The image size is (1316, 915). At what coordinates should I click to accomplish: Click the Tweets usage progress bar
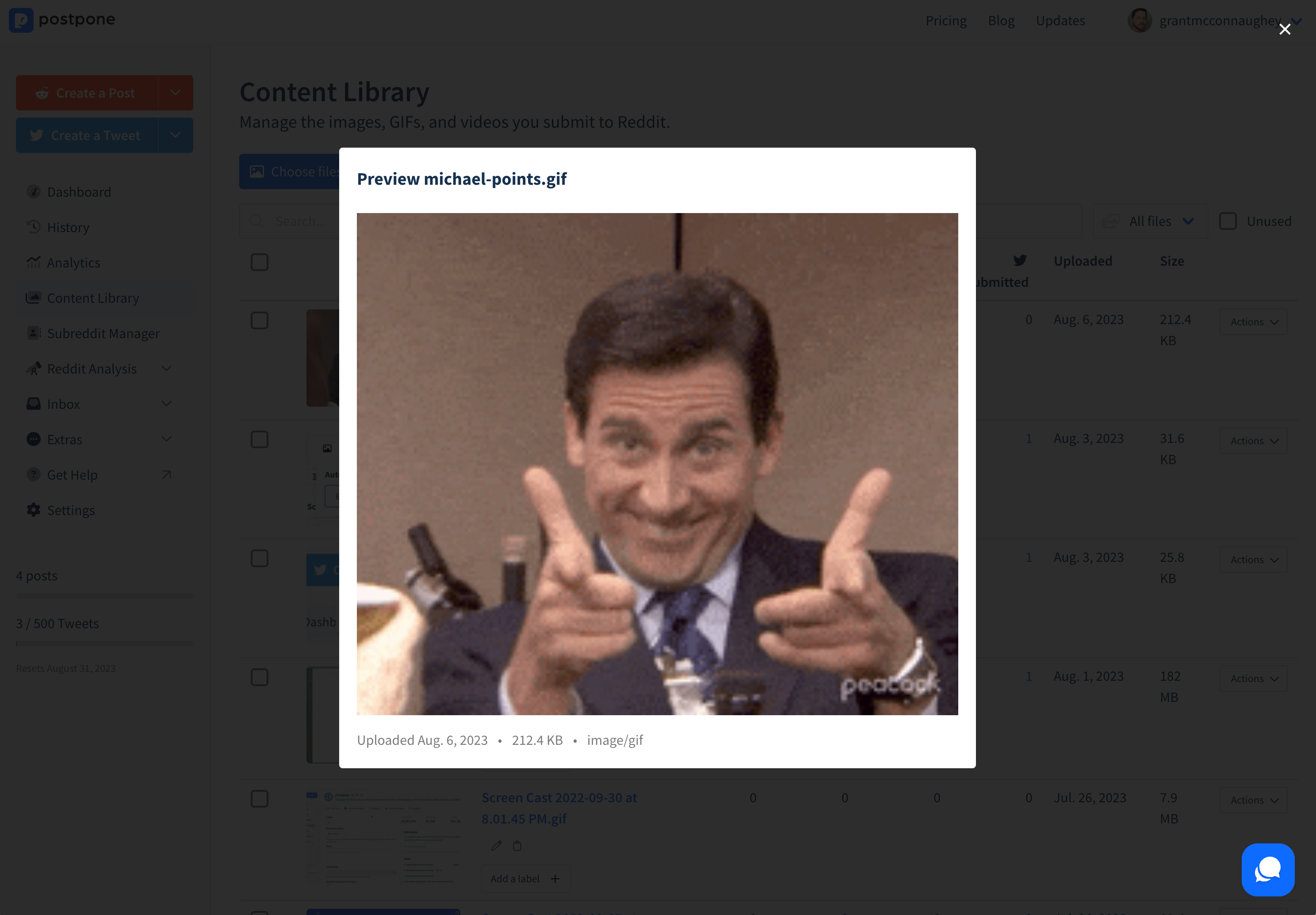[104, 644]
